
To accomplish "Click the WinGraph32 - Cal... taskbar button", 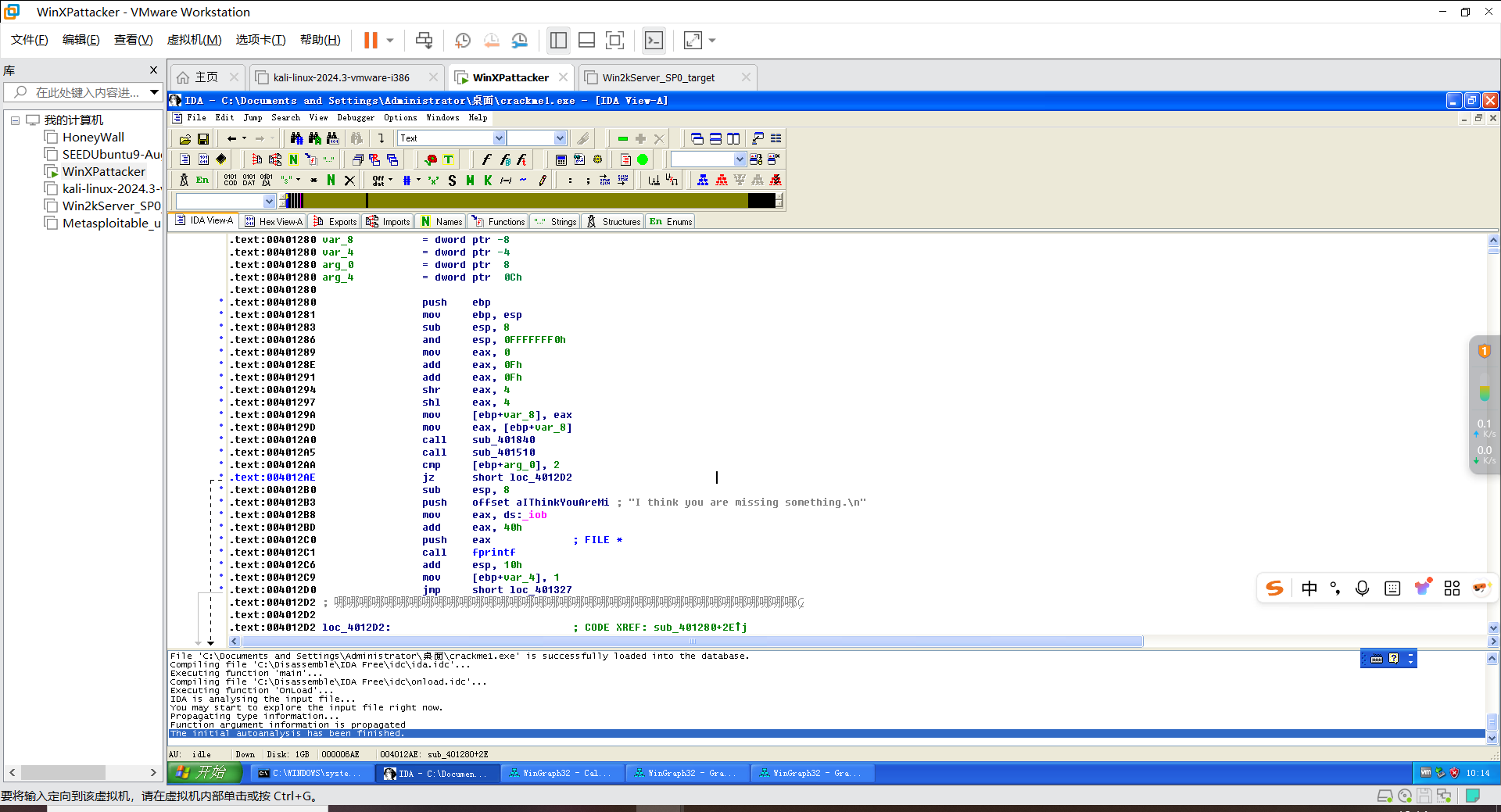I will point(562,774).
